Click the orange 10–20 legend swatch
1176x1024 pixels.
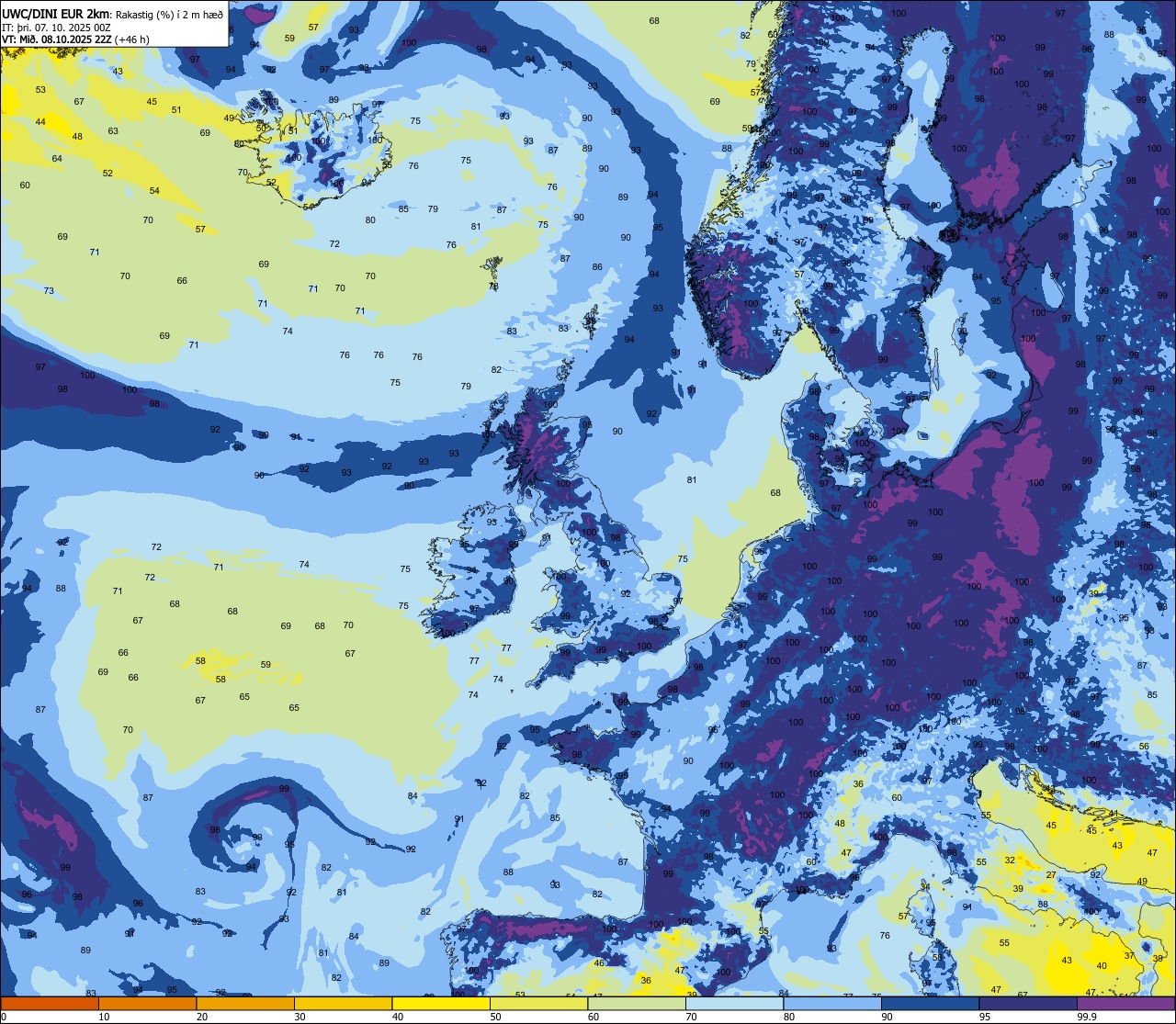(147, 1003)
